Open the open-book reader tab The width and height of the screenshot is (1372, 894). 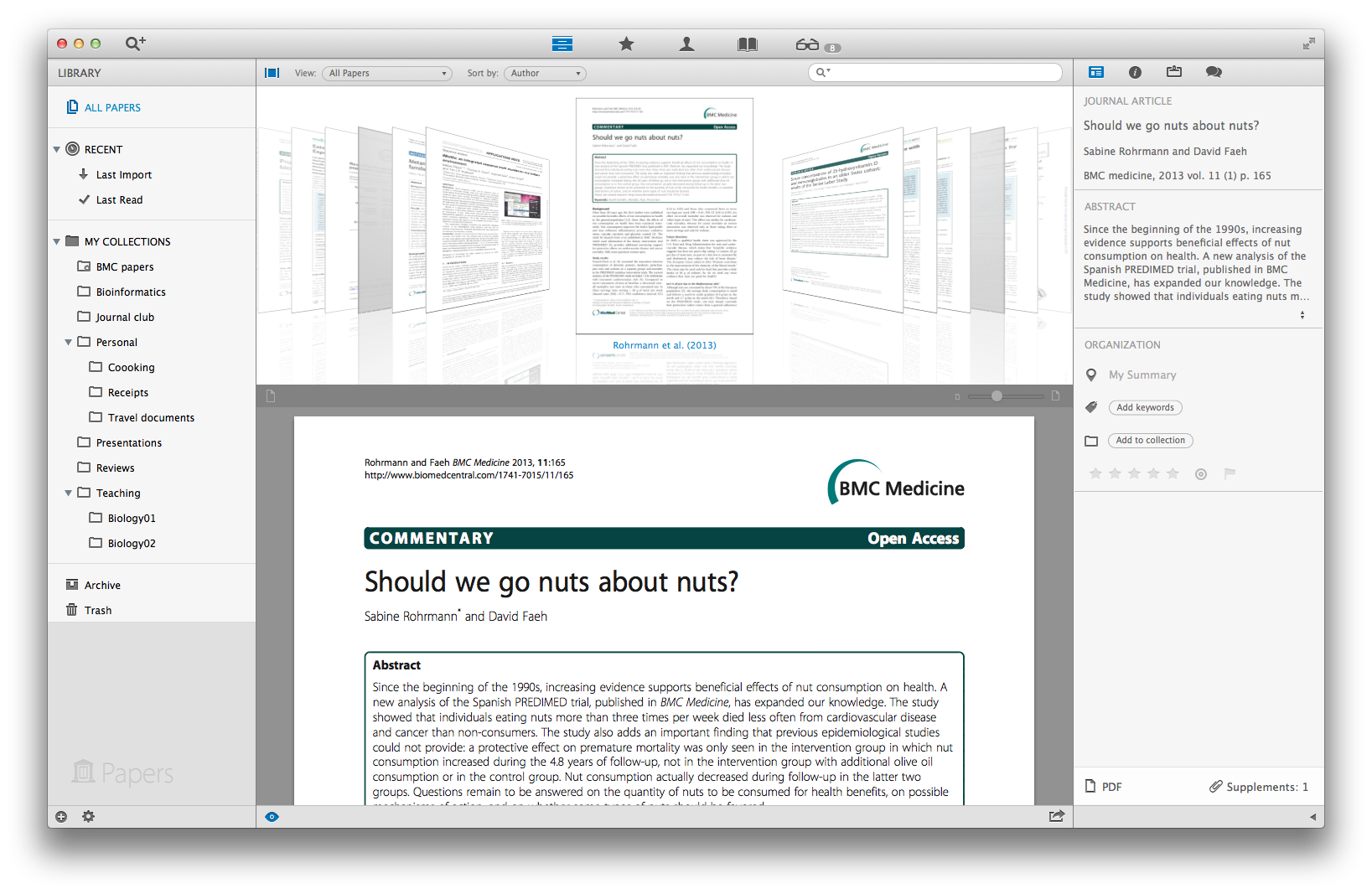748,44
